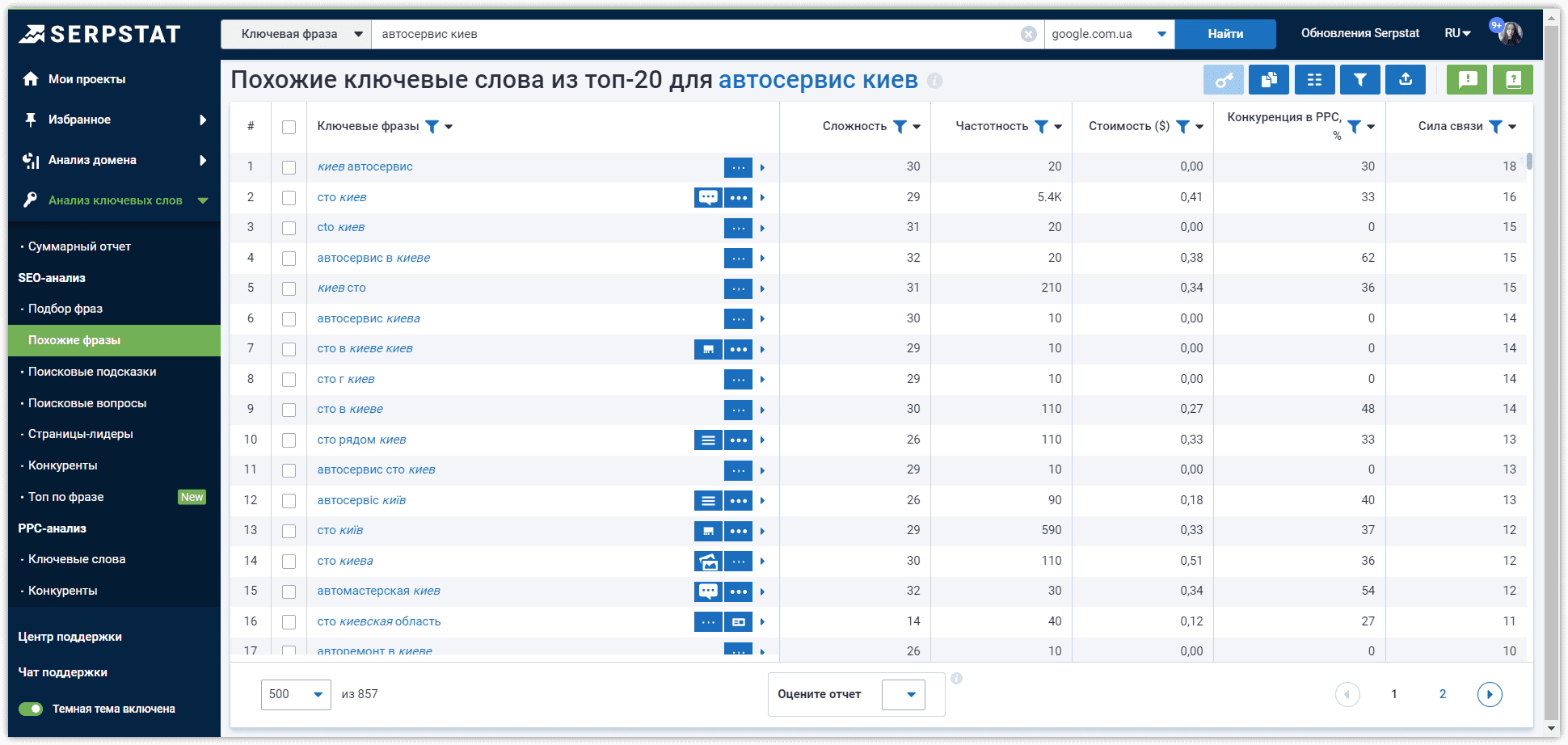Click the copy documents toolbar icon
The image size is (1568, 745).
[1269, 79]
